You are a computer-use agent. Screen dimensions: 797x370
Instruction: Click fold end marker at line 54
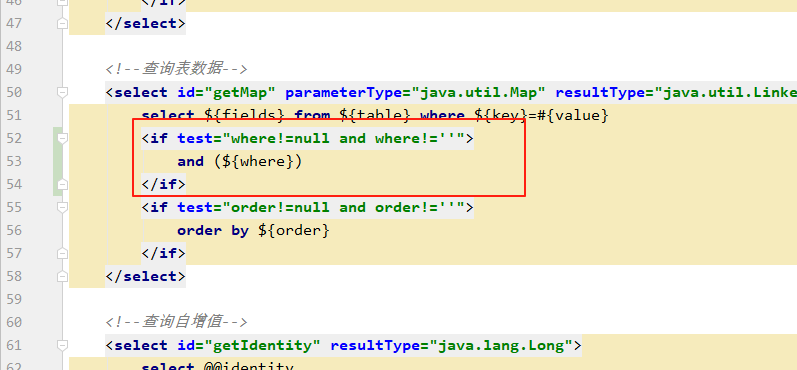click(63, 184)
